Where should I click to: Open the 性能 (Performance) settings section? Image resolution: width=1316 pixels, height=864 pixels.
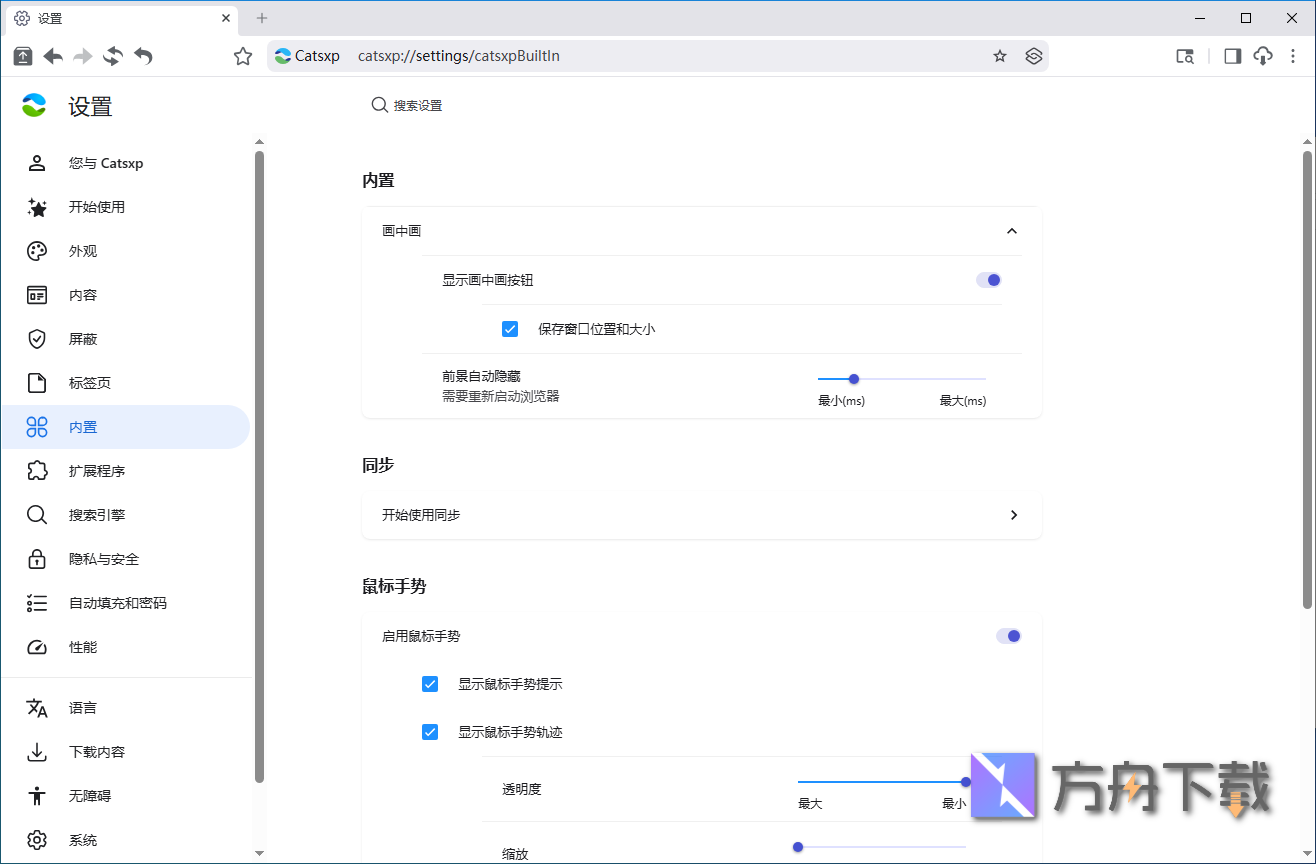click(x=83, y=646)
